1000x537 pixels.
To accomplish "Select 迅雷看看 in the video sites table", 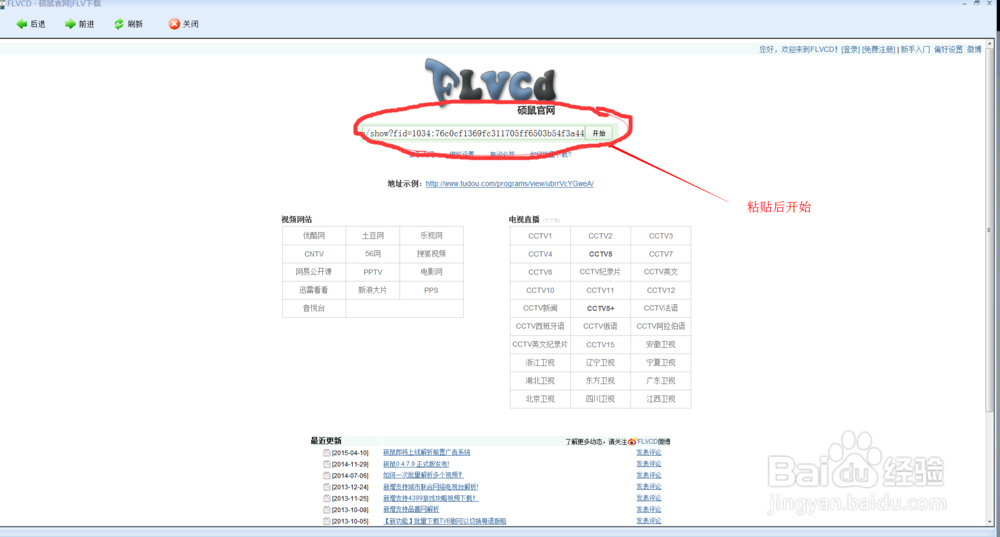I will [x=314, y=290].
